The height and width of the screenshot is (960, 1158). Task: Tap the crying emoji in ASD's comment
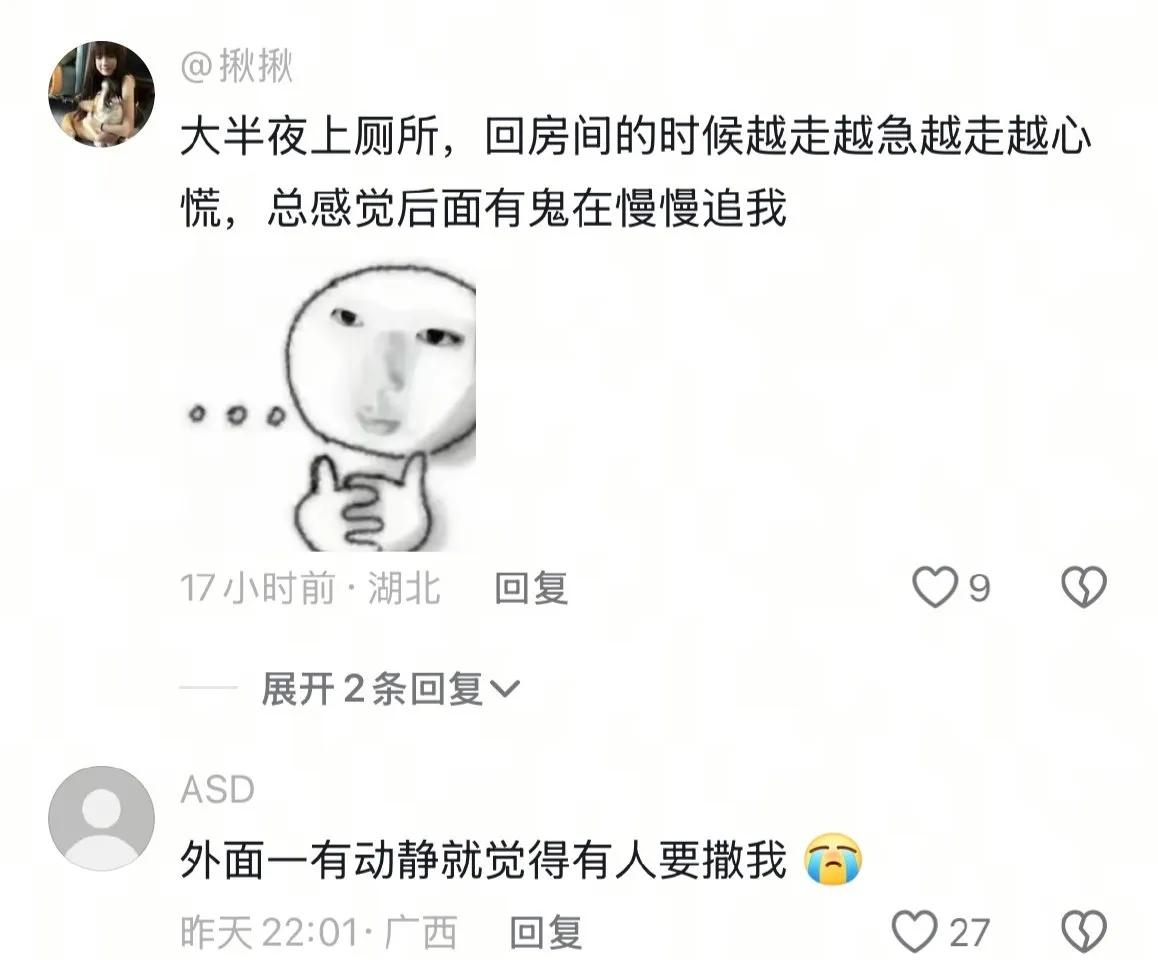834,860
